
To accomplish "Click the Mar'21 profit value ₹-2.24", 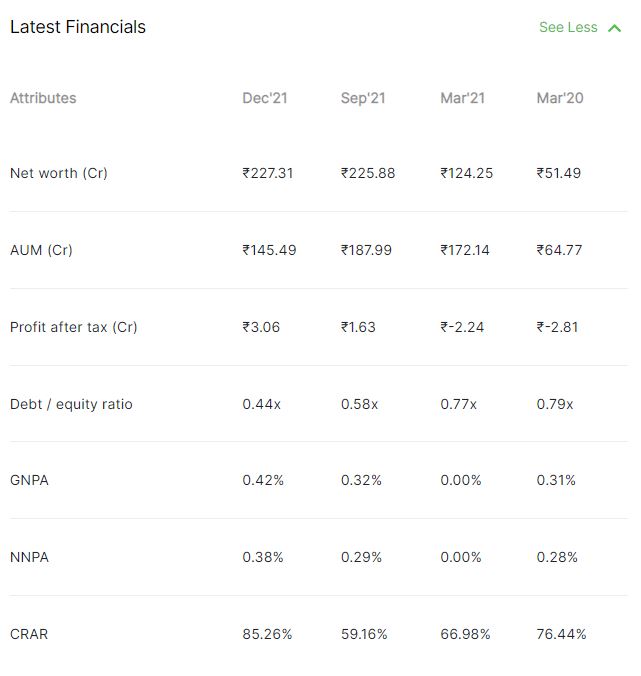I will tap(462, 327).
